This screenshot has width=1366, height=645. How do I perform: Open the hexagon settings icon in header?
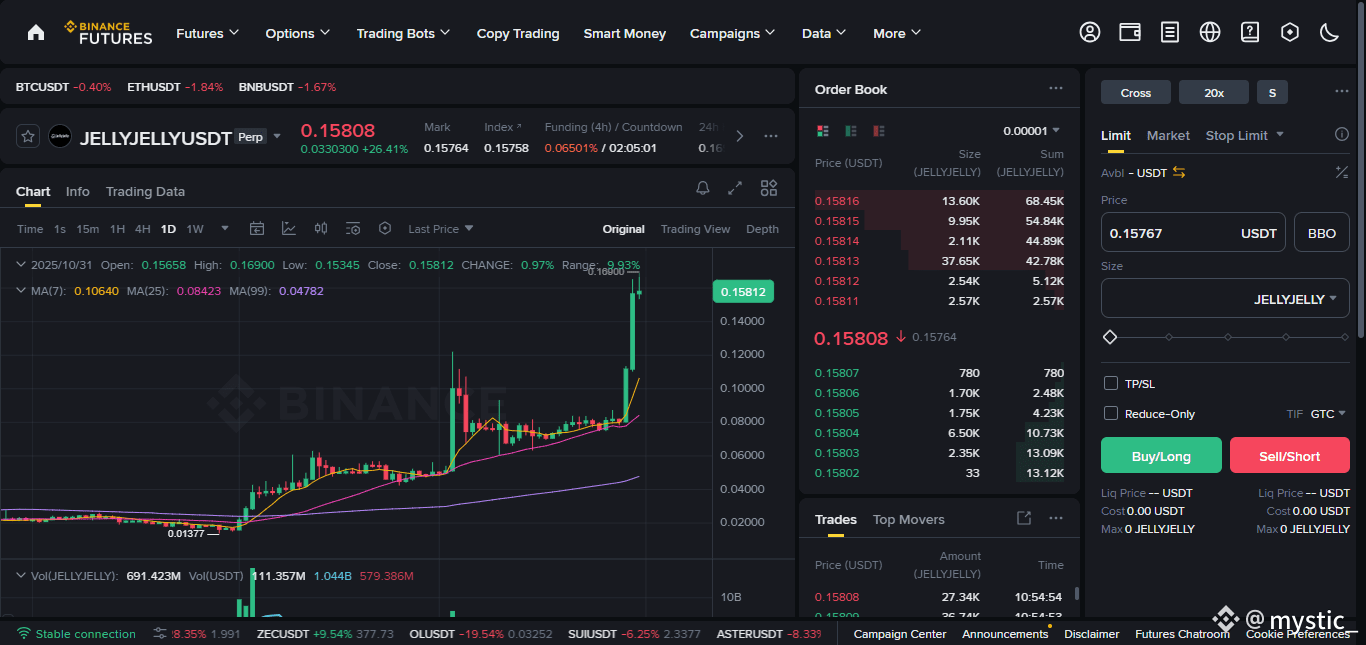pos(1290,33)
